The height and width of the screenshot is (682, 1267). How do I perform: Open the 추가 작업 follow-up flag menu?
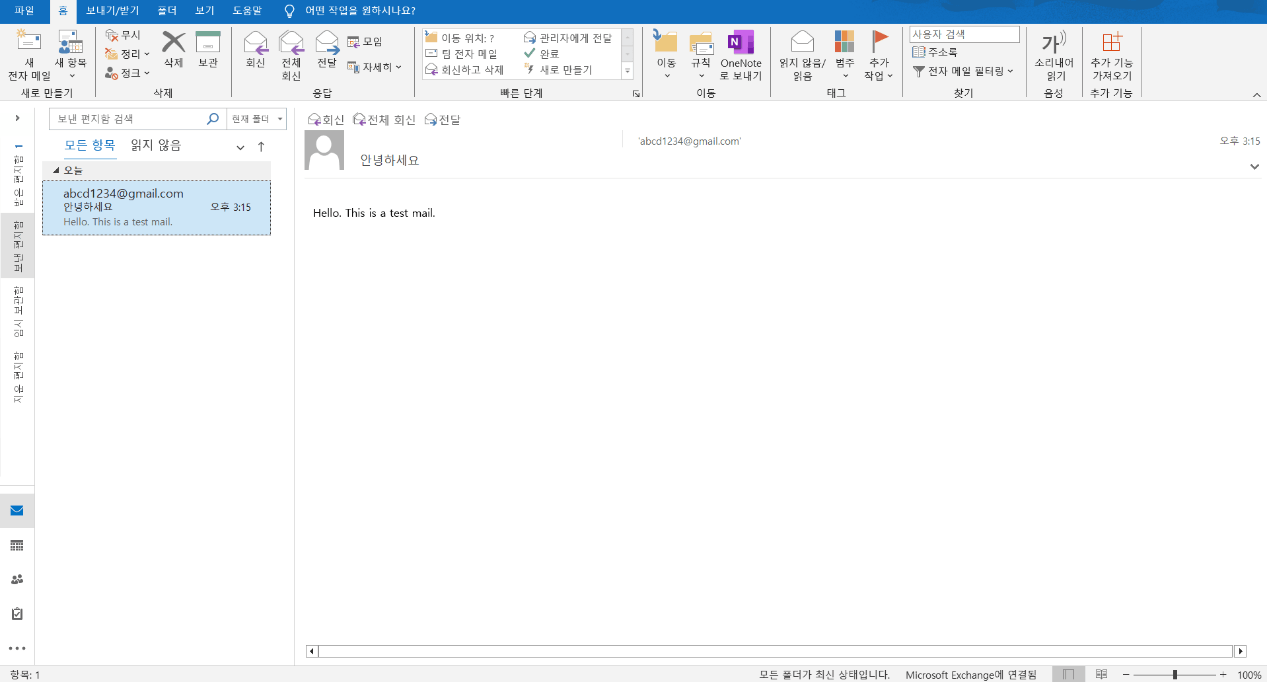(x=879, y=55)
